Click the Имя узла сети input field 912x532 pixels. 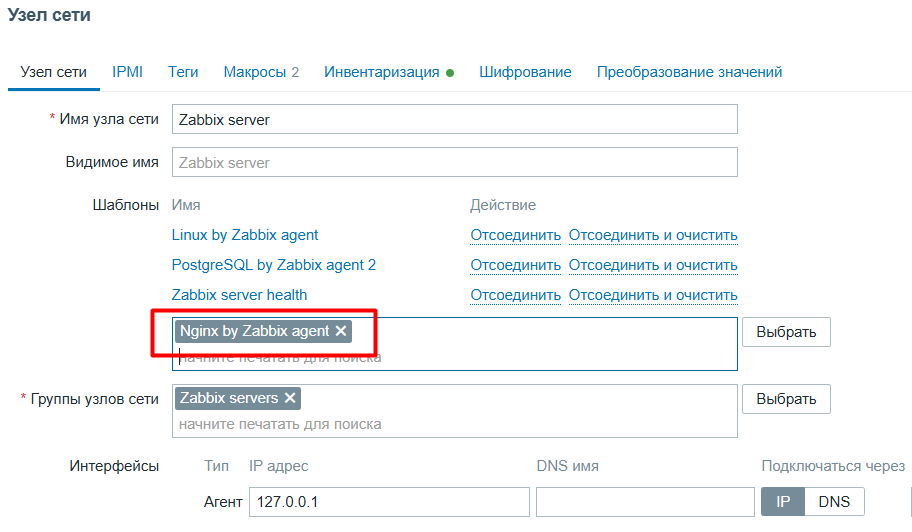pos(455,119)
